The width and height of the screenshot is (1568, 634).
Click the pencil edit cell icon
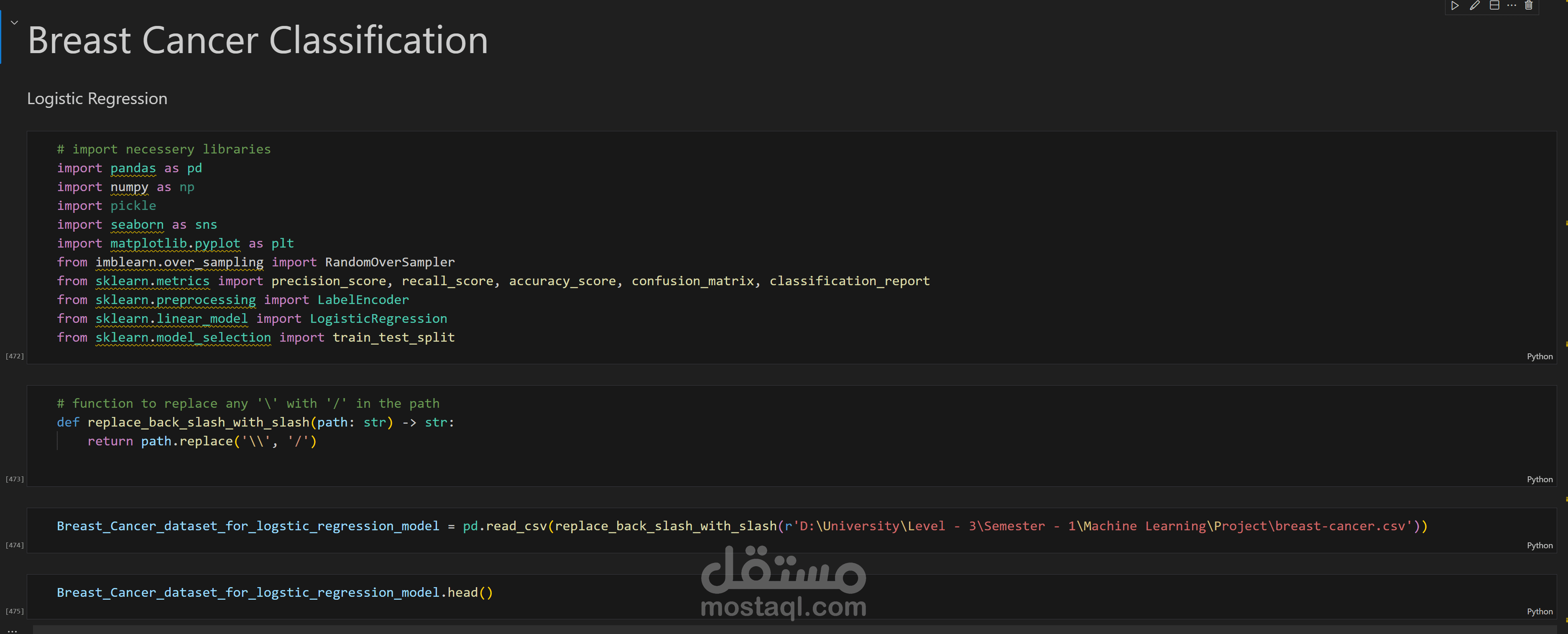[1474, 5]
